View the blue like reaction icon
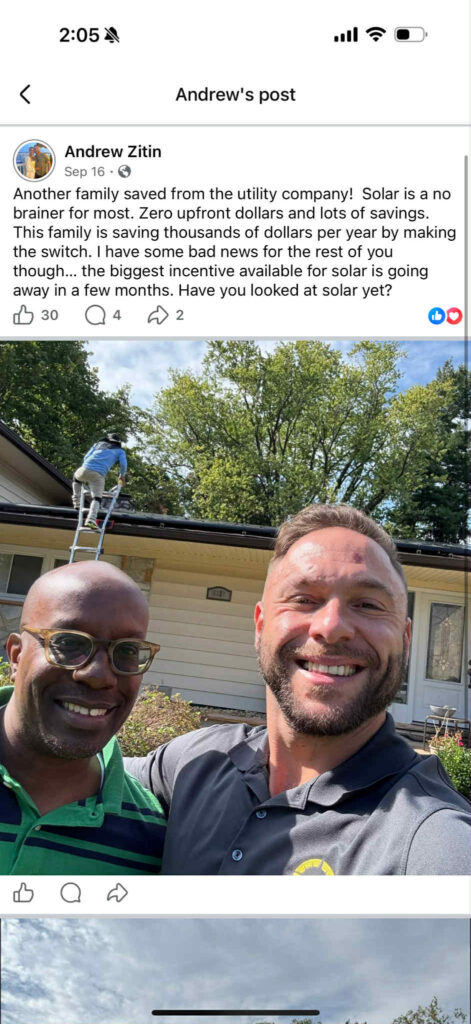This screenshot has width=471, height=1024. pos(436,316)
